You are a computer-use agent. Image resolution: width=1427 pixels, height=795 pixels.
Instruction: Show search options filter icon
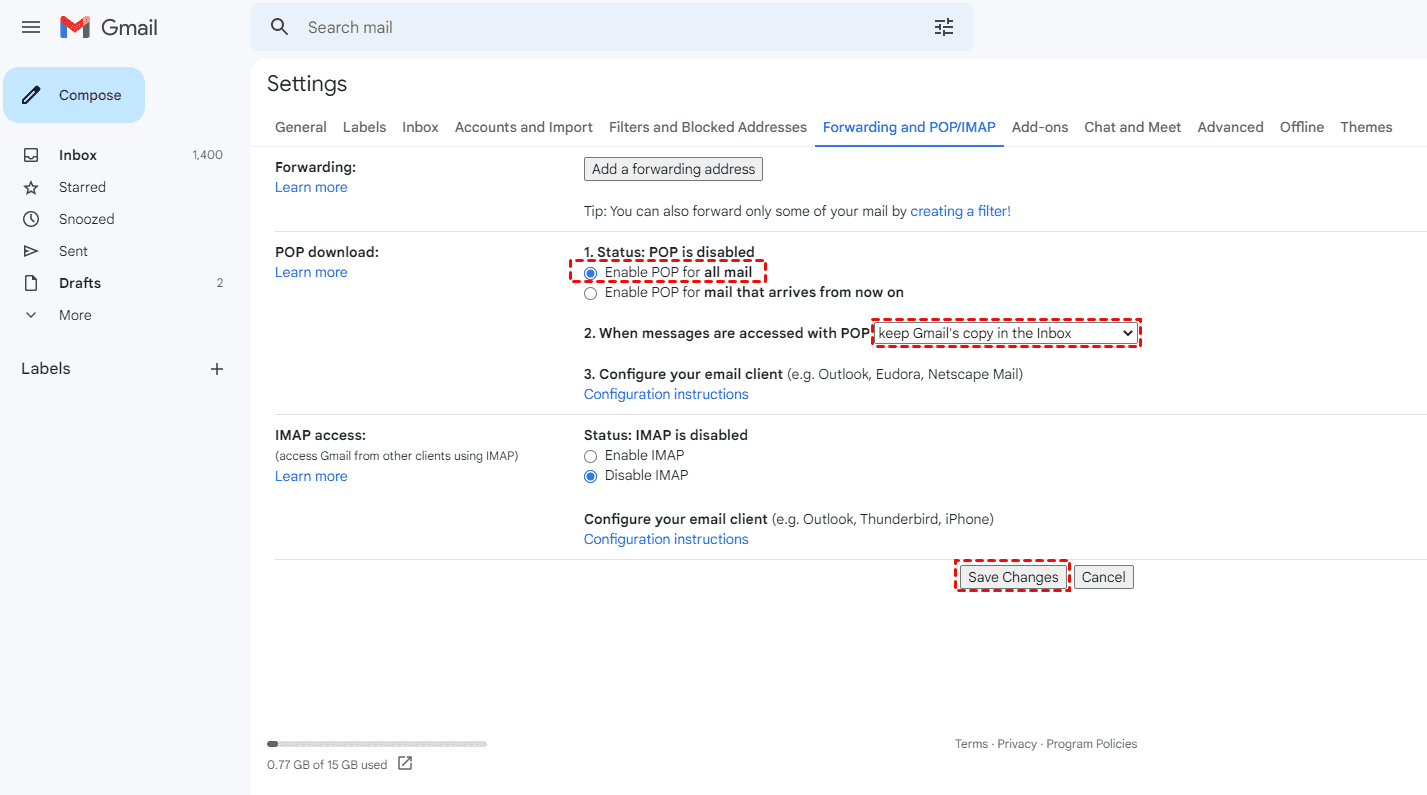[944, 27]
